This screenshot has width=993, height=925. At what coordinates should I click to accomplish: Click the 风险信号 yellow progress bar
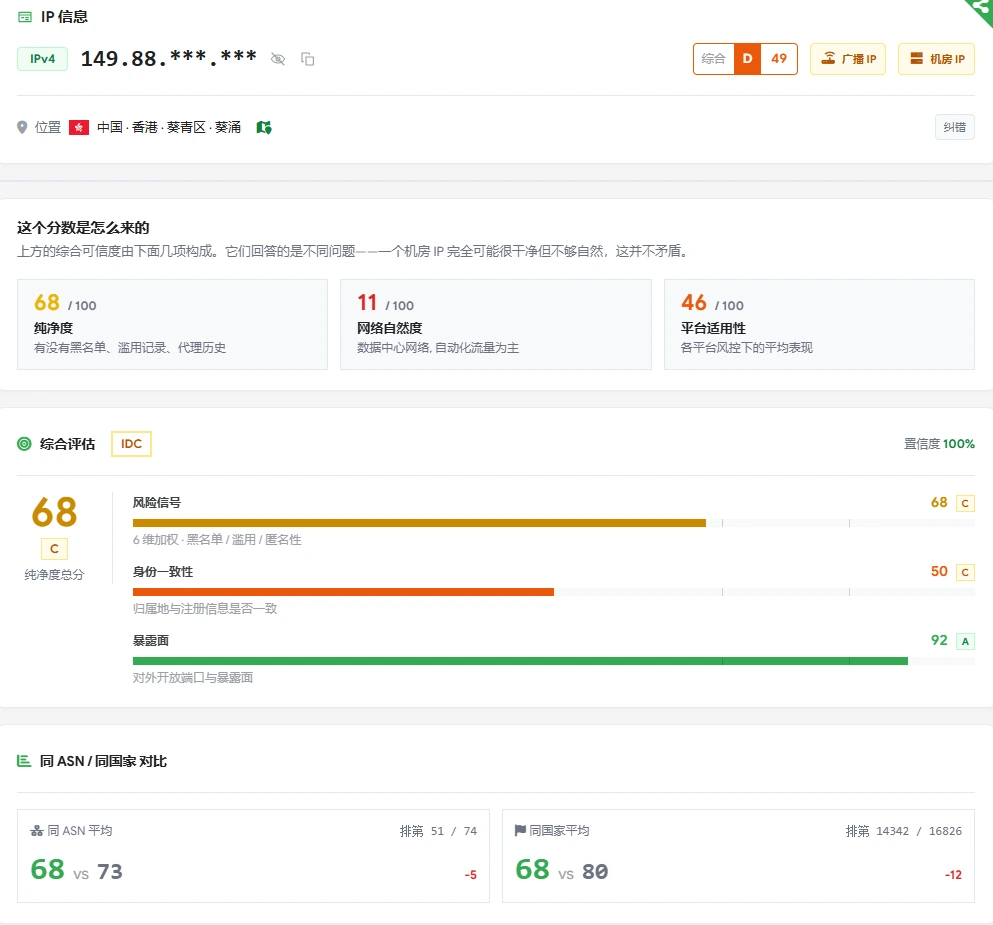point(419,523)
